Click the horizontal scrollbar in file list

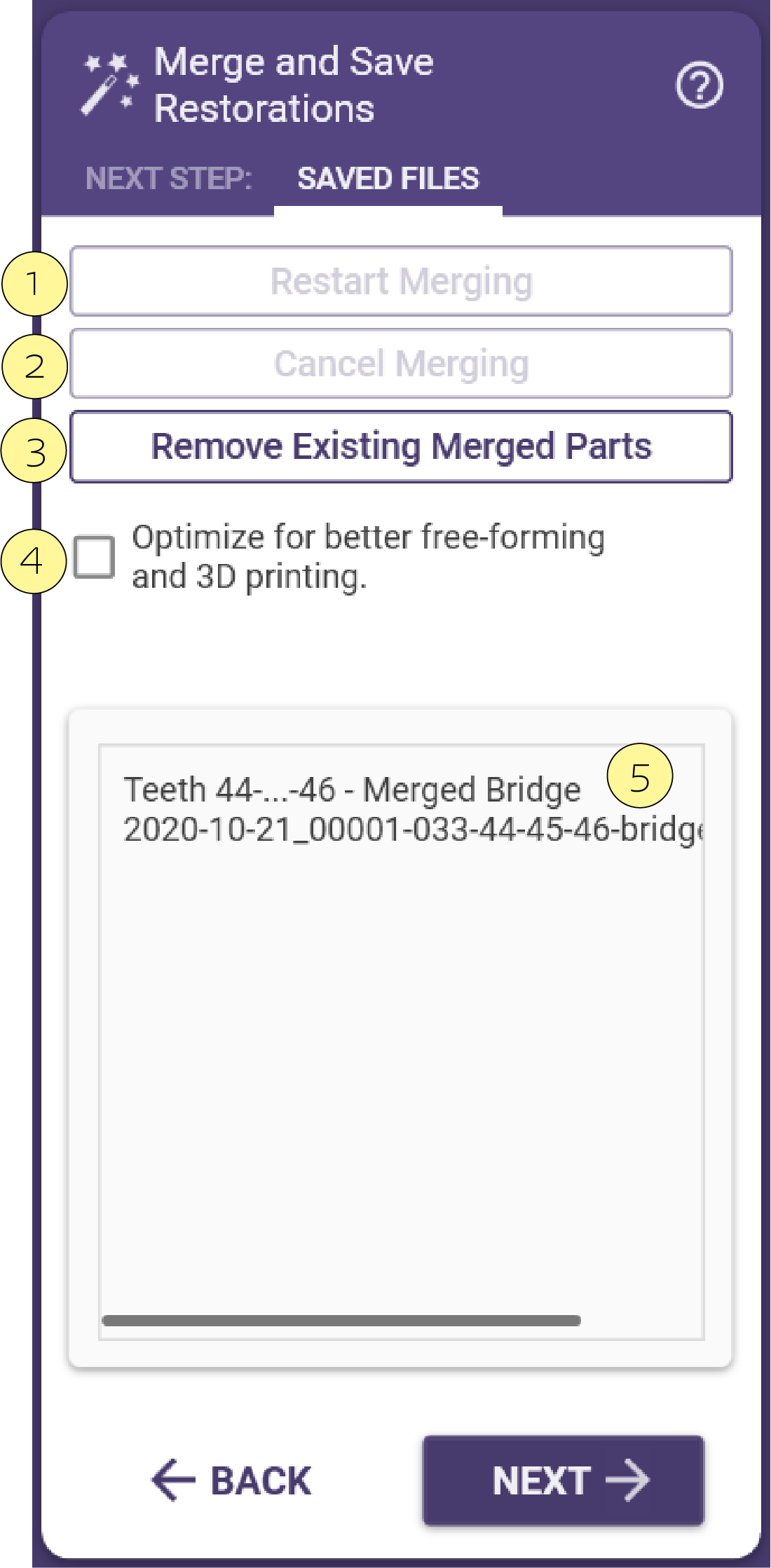pyautogui.click(x=341, y=1321)
